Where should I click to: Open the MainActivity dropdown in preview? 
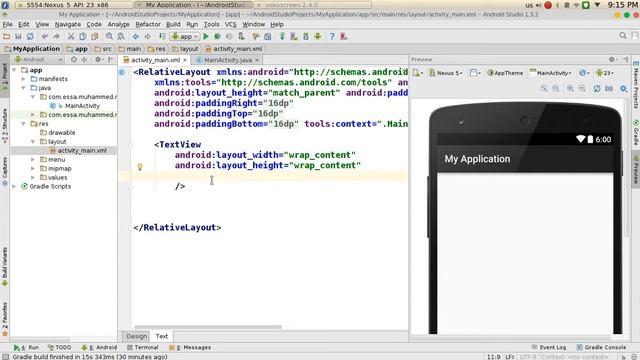tap(551, 73)
